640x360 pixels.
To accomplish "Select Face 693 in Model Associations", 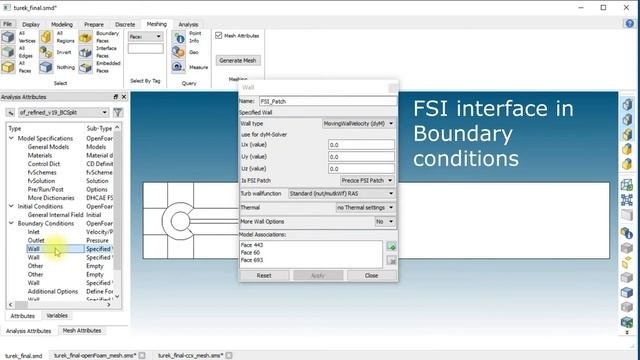I will coord(252,260).
